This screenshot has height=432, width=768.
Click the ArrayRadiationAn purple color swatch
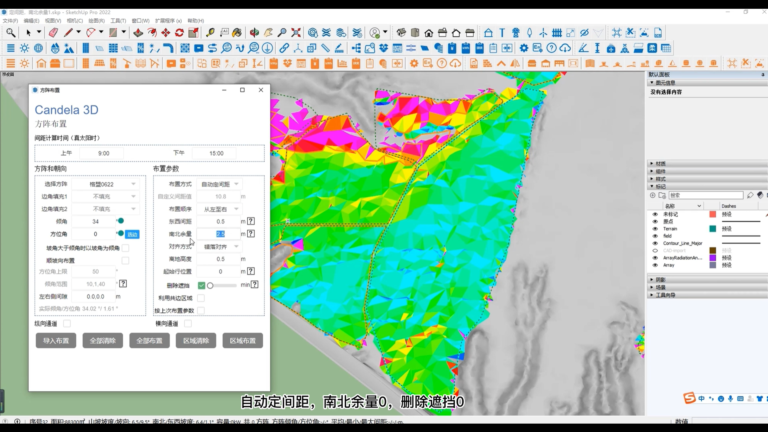(x=713, y=258)
